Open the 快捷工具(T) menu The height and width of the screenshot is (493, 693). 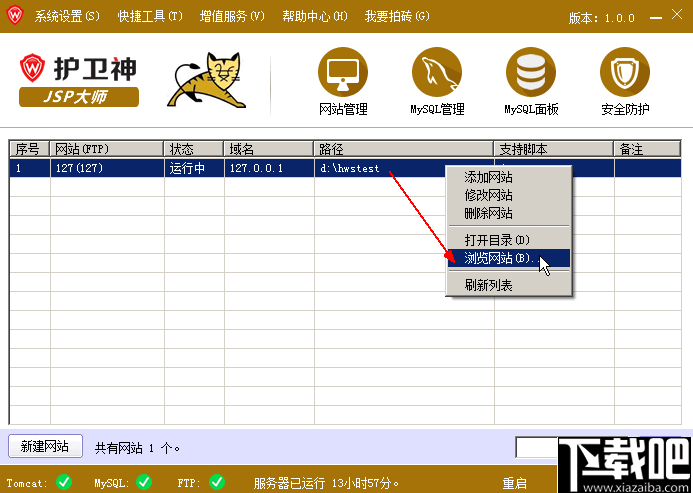150,16
